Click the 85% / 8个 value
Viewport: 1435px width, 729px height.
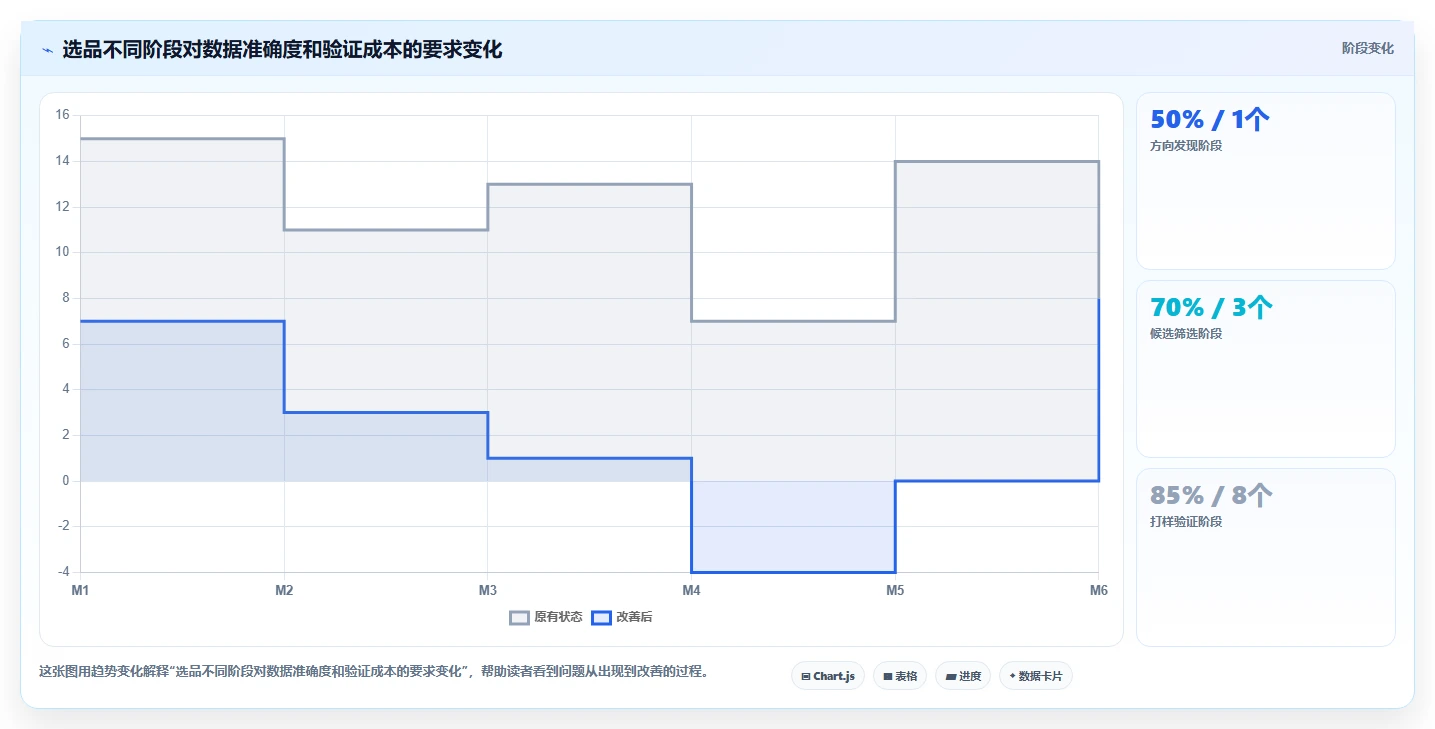coord(1212,496)
